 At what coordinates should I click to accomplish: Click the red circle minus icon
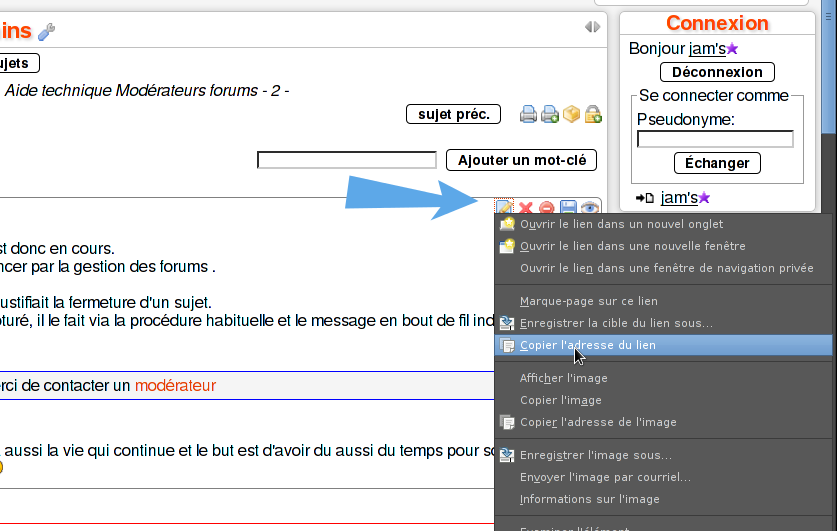coord(547,208)
